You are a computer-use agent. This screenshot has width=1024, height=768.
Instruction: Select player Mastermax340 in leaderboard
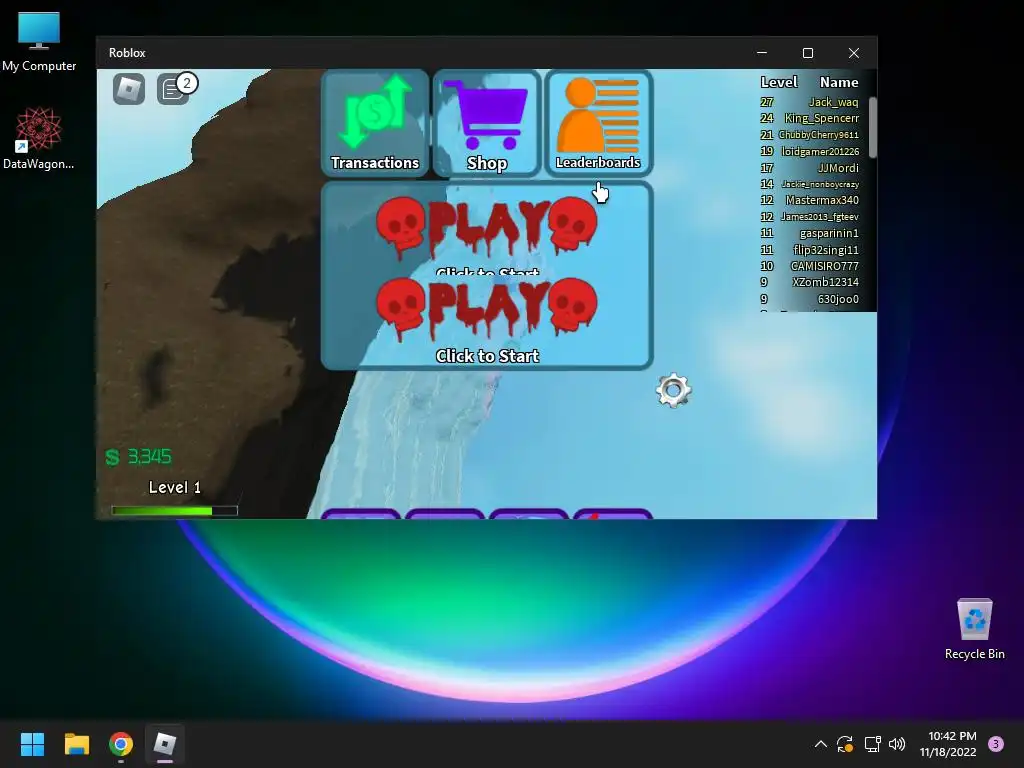click(810, 200)
